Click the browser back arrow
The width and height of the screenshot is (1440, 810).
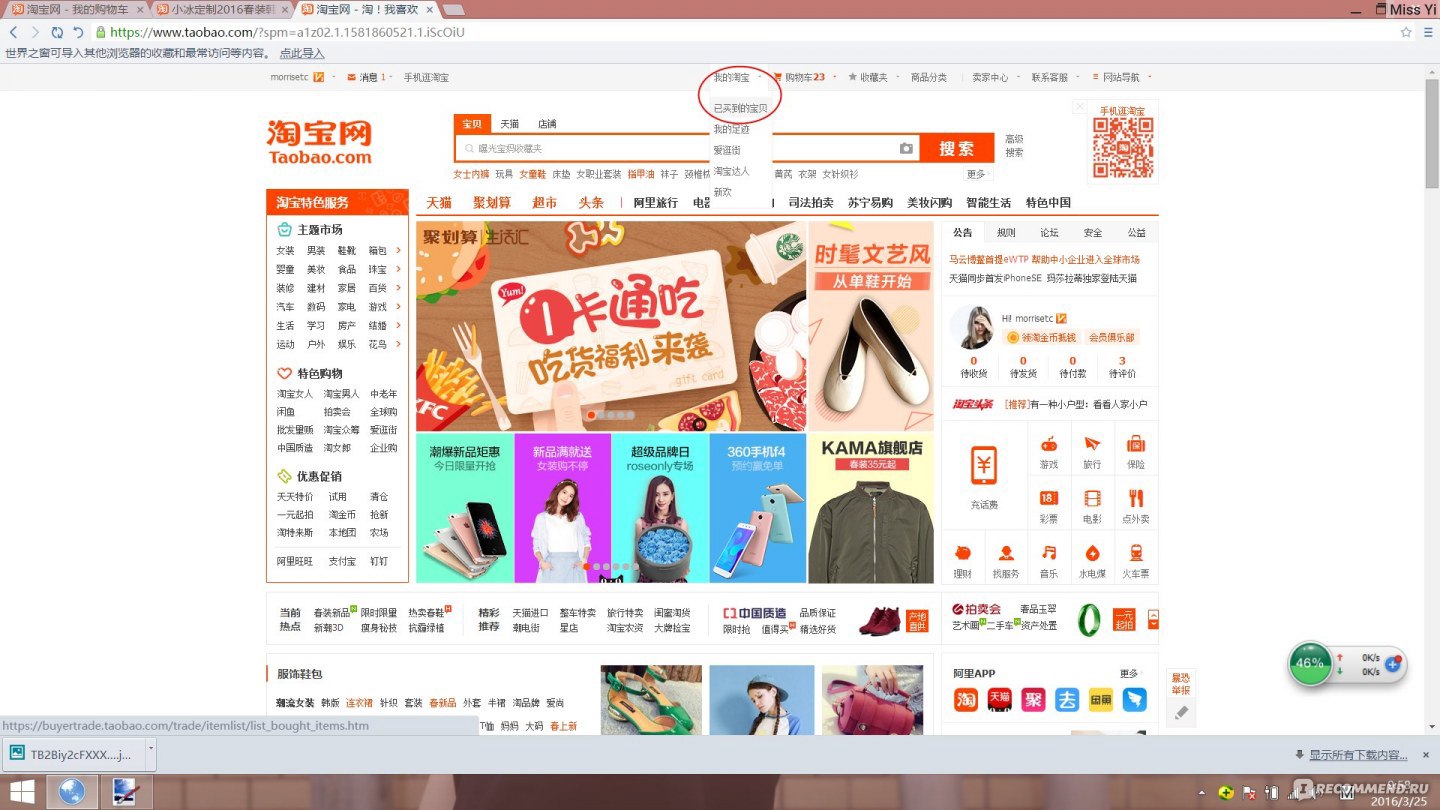click(x=14, y=32)
